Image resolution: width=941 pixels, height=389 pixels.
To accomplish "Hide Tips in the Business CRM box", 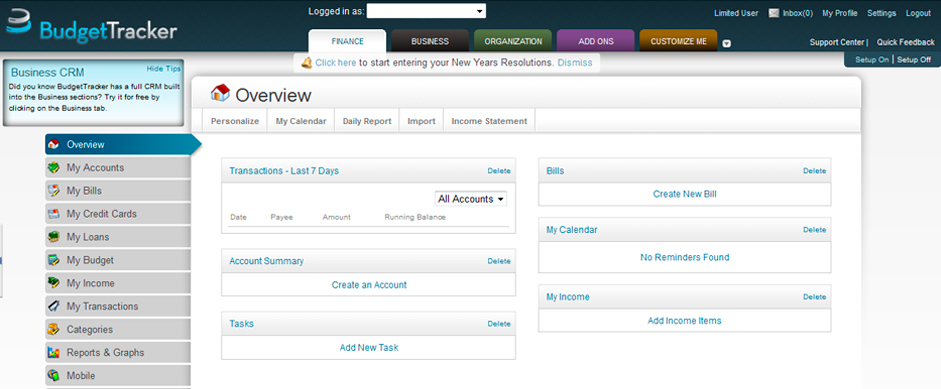I will [163, 68].
